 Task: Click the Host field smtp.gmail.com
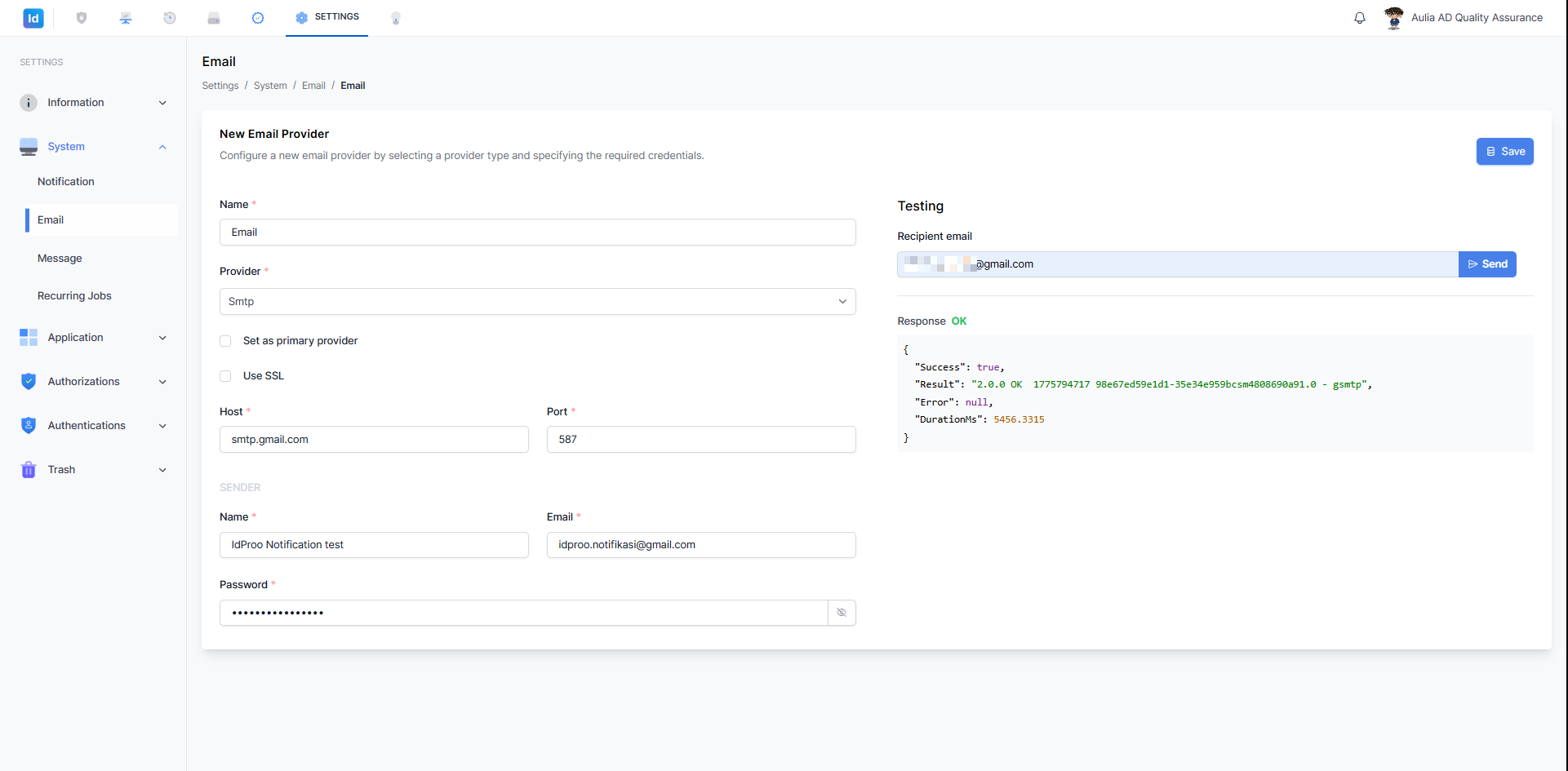tap(374, 440)
